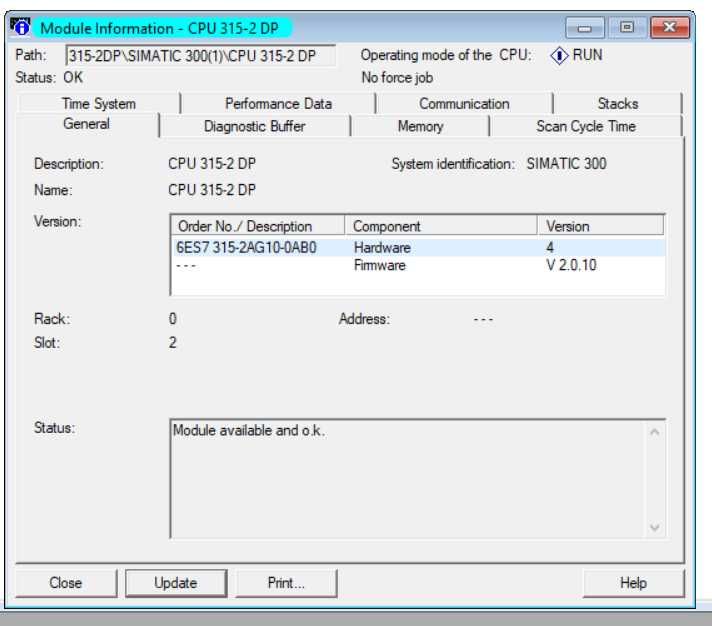Click the hardware version value 4
This screenshot has width=712, height=626.
pos(550,247)
